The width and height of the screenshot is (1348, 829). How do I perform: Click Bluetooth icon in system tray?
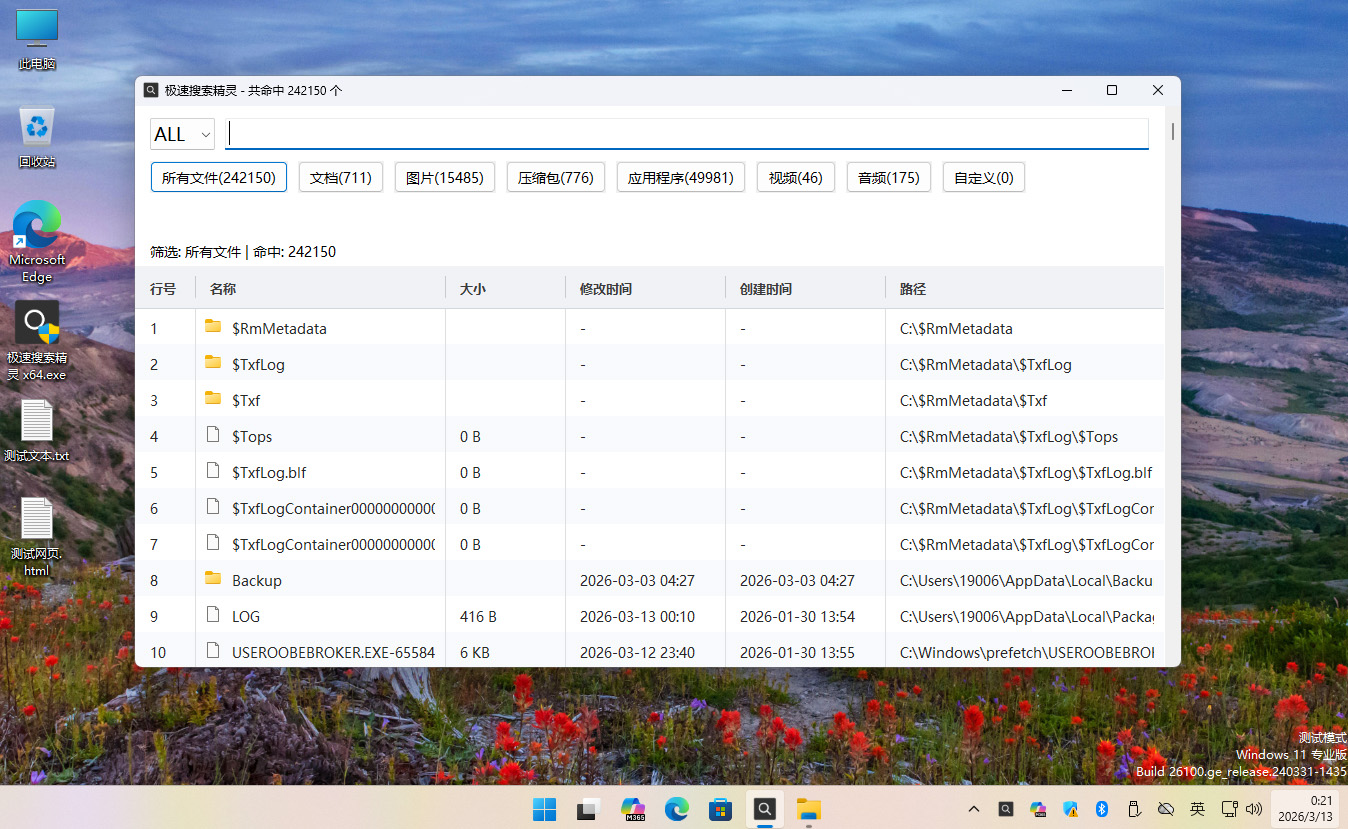1102,809
